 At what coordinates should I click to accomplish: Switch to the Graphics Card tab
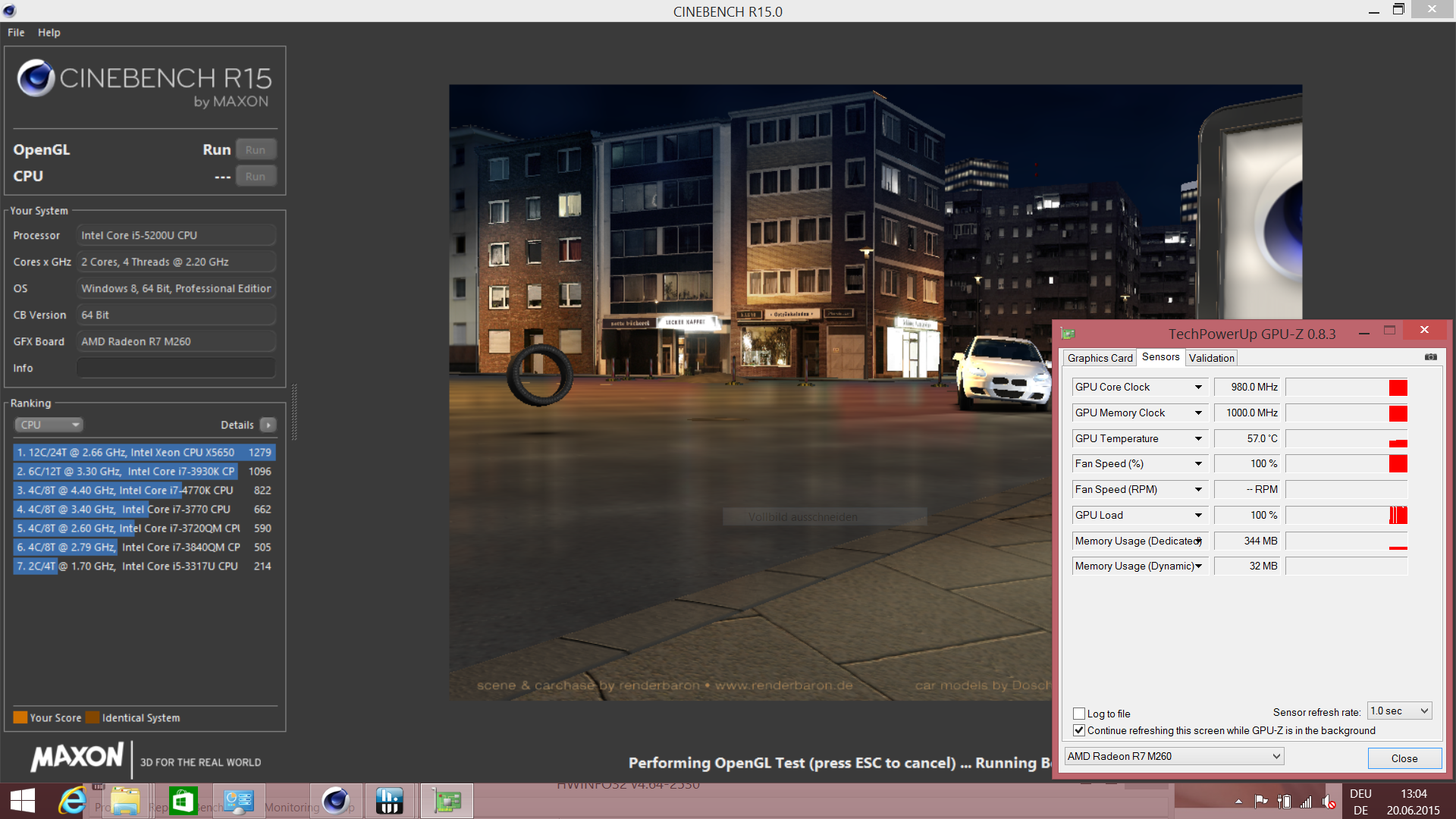tap(1100, 358)
